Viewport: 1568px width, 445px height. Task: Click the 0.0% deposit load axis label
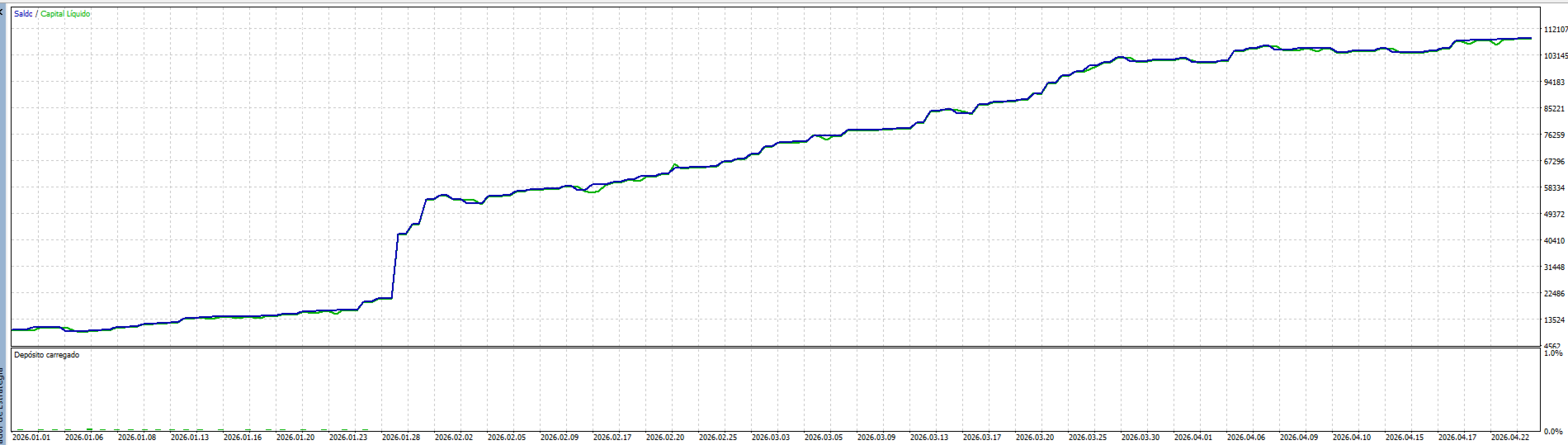coord(1553,432)
